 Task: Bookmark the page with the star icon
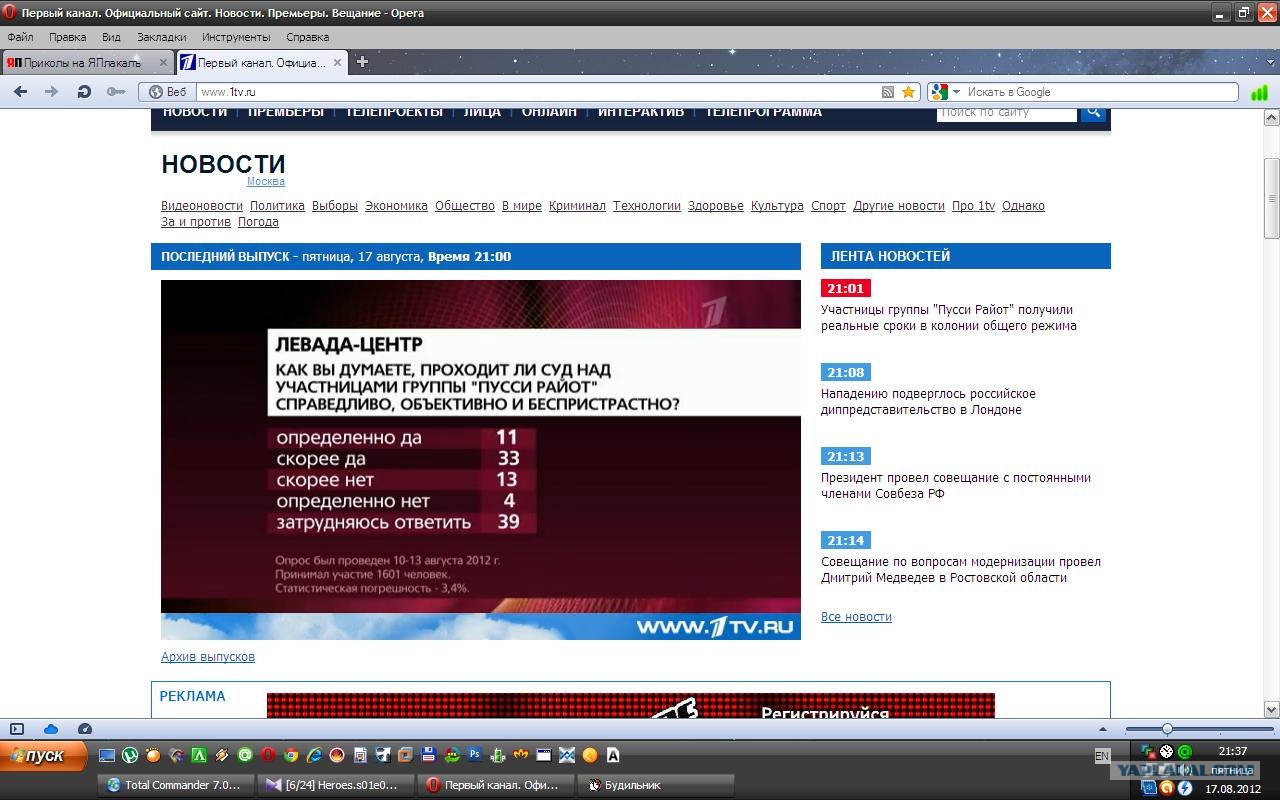coord(908,92)
